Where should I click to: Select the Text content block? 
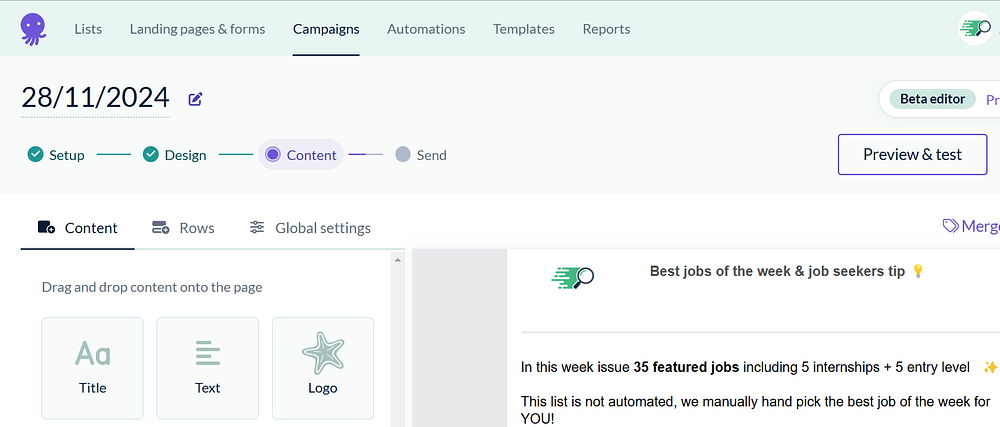coord(208,368)
